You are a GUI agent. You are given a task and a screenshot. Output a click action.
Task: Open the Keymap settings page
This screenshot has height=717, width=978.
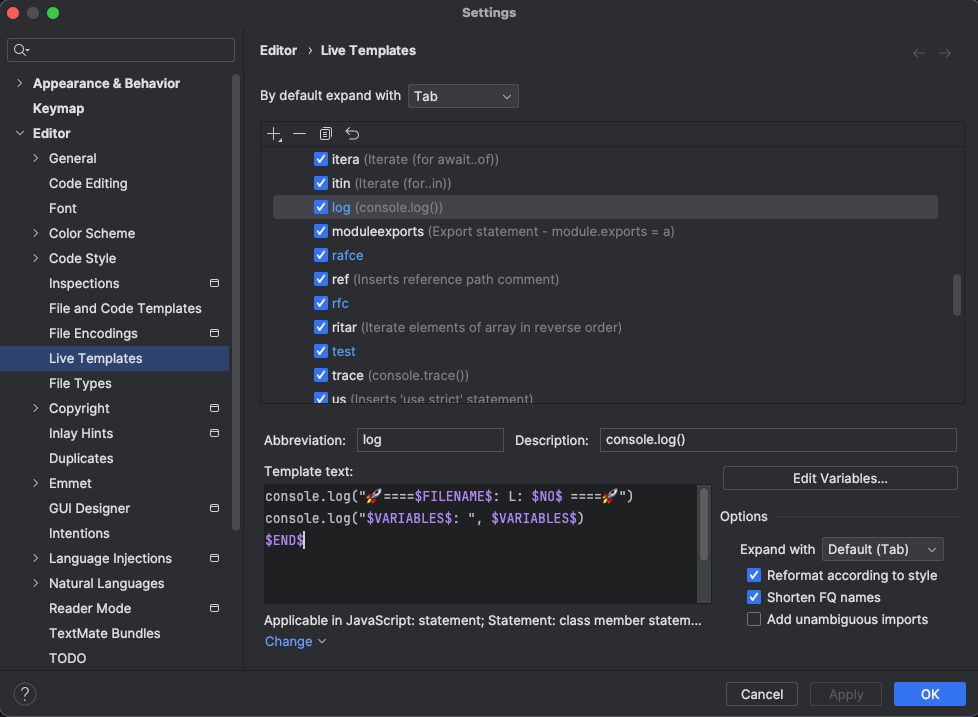click(58, 108)
